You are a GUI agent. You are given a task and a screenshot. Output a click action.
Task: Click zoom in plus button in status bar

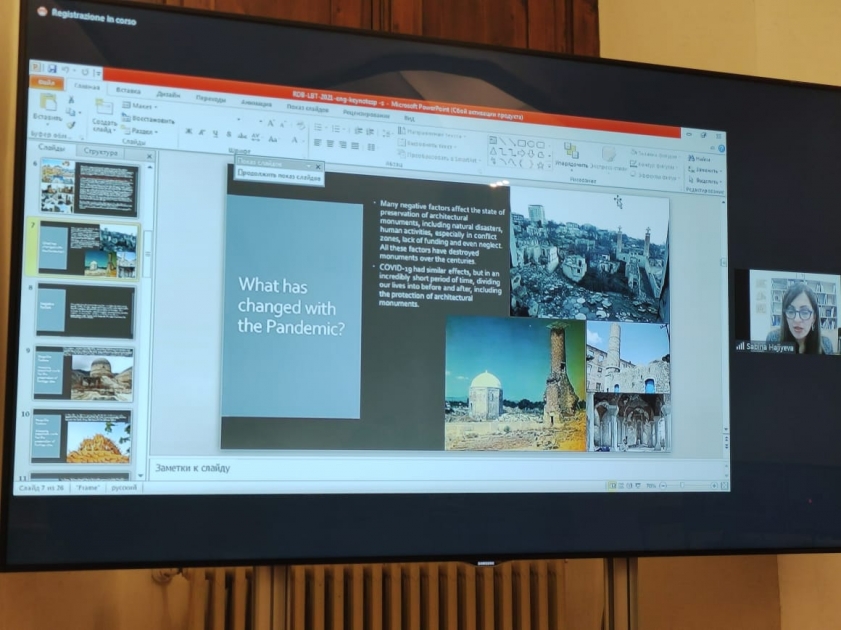[714, 485]
